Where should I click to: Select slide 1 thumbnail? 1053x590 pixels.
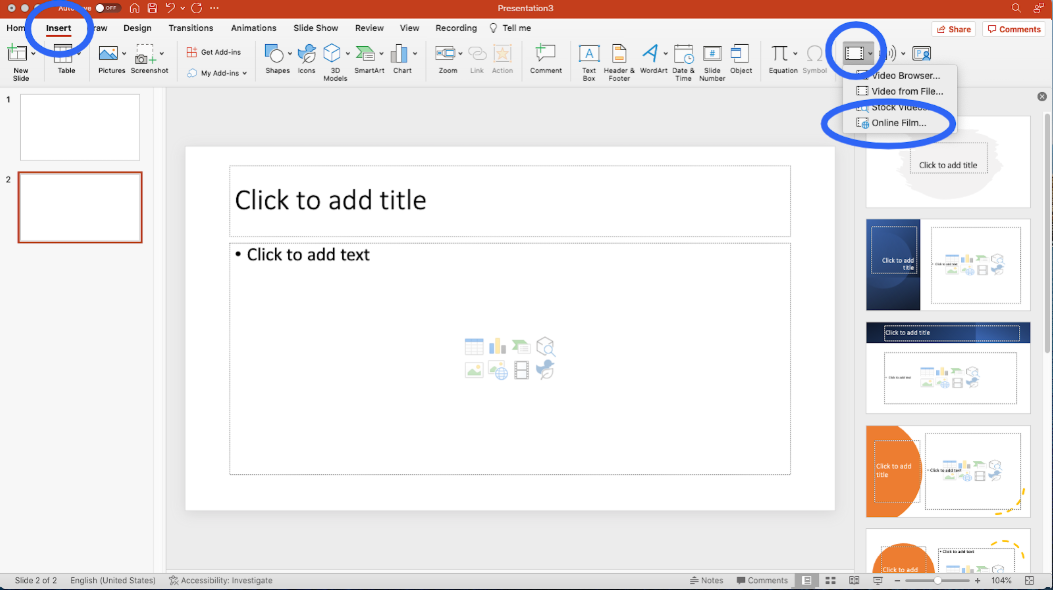coord(80,127)
